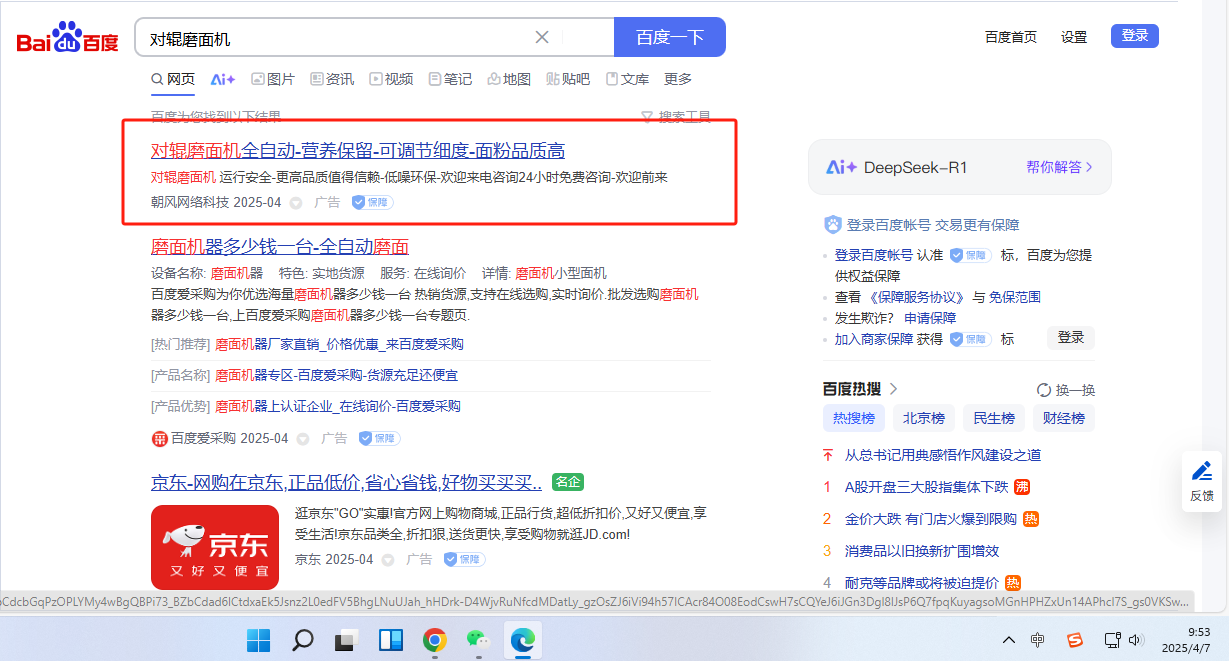Open the AI+ search tab
Screen dimensions: 1229x661
pyautogui.click(x=222, y=79)
